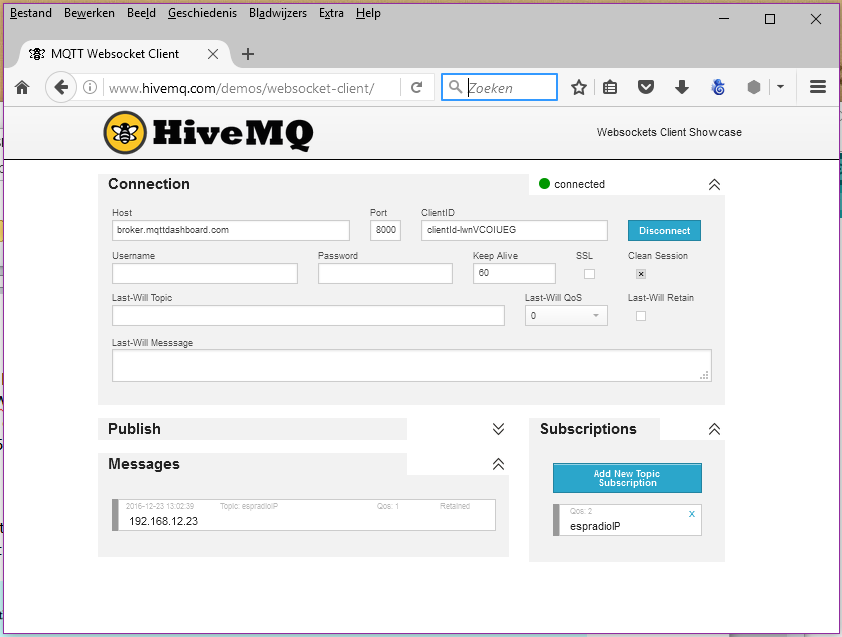Save to Pocket icon
The width and height of the screenshot is (842, 637).
(x=645, y=87)
